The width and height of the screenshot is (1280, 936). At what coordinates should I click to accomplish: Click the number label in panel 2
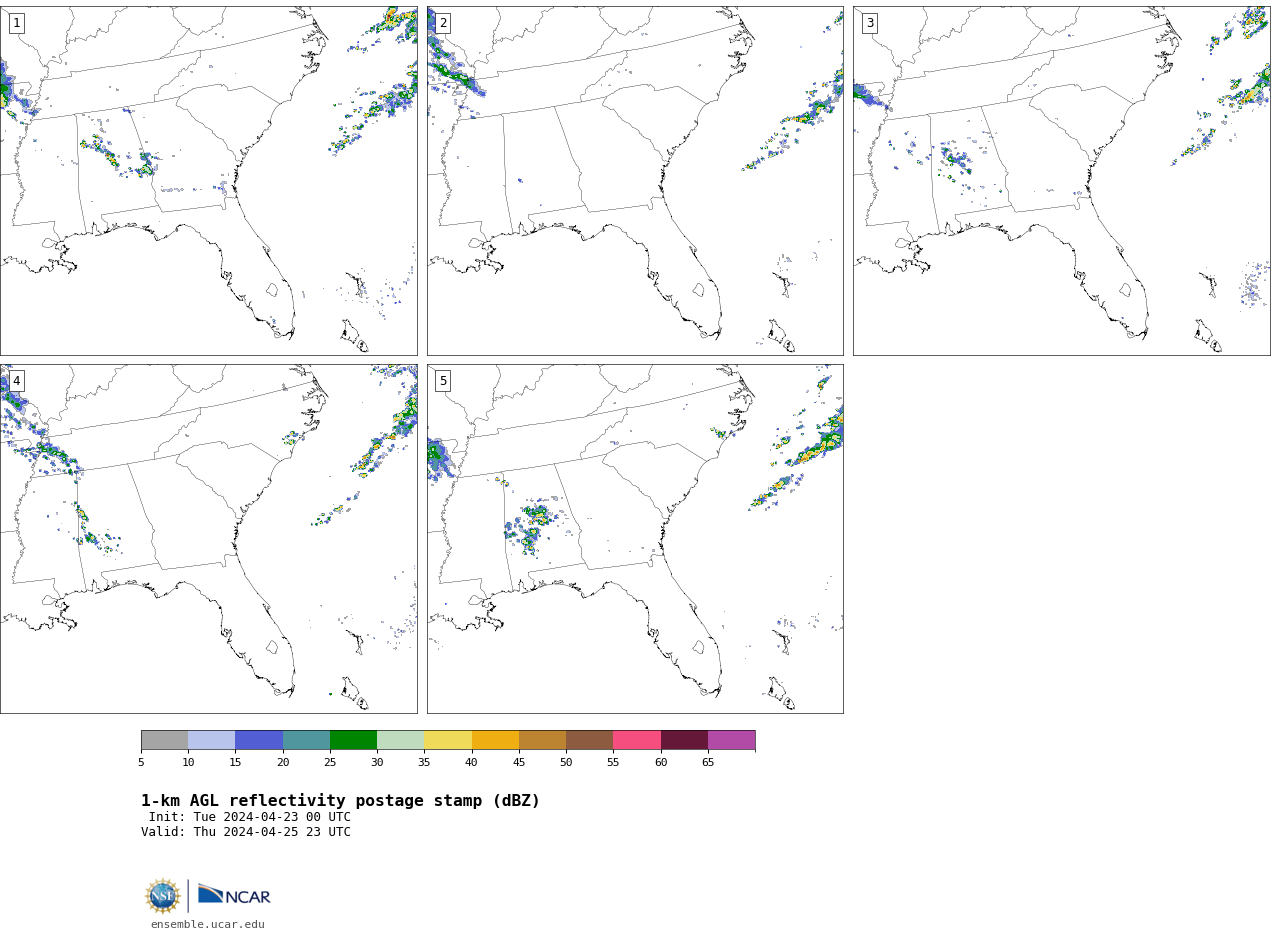pos(443,23)
